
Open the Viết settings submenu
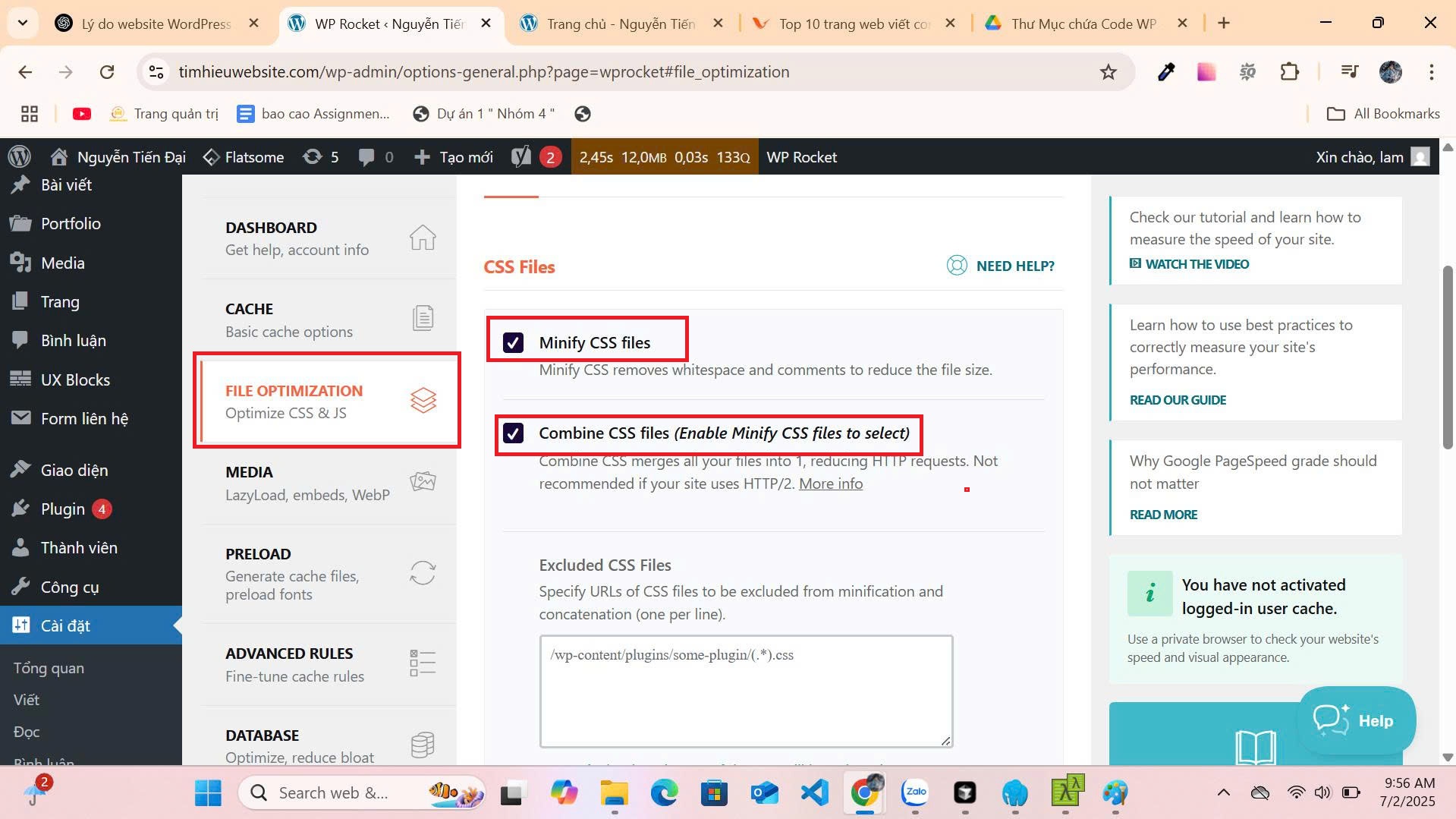[x=27, y=700]
